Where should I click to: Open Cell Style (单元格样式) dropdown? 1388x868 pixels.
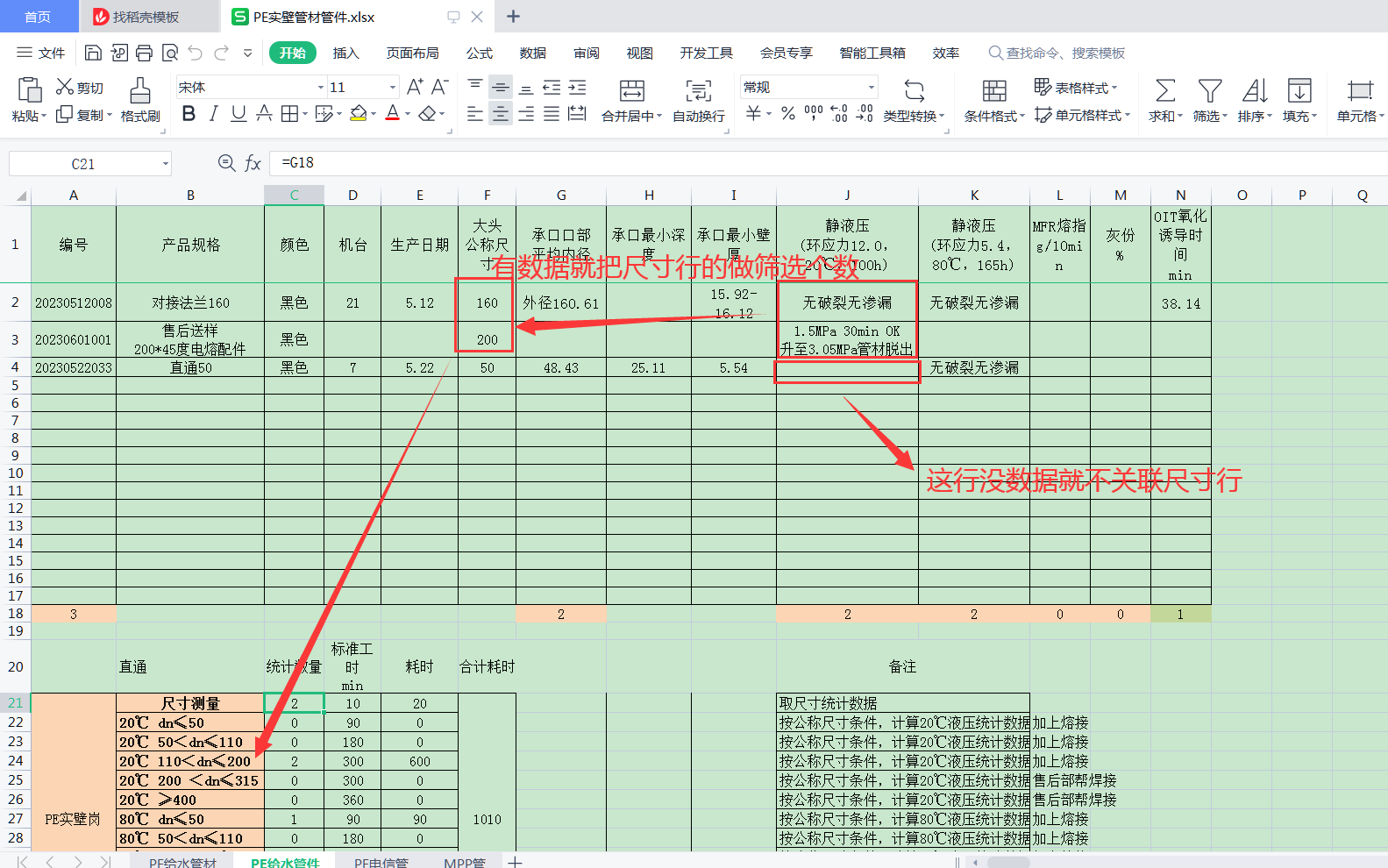pyautogui.click(x=1083, y=115)
